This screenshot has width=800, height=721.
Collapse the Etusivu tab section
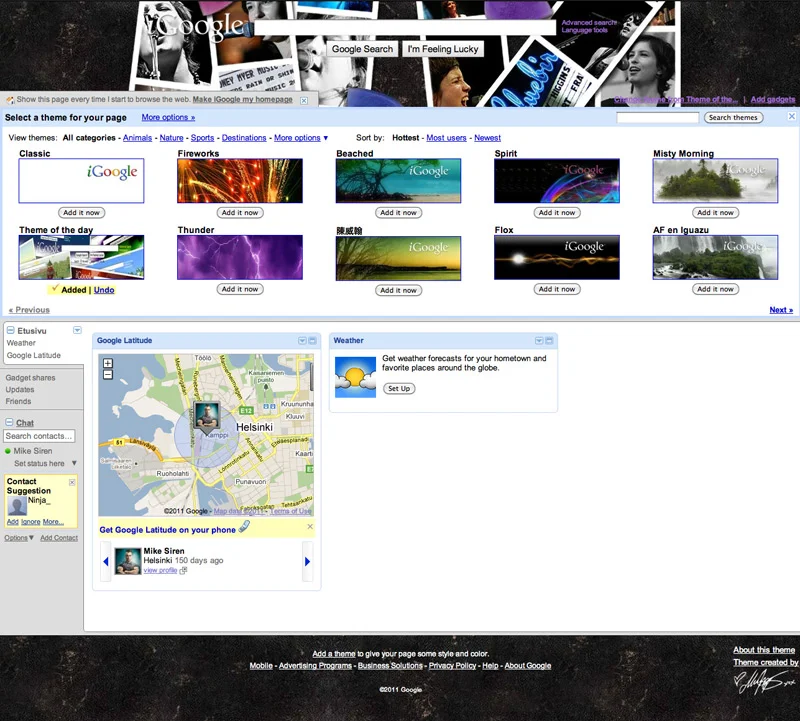(10, 330)
